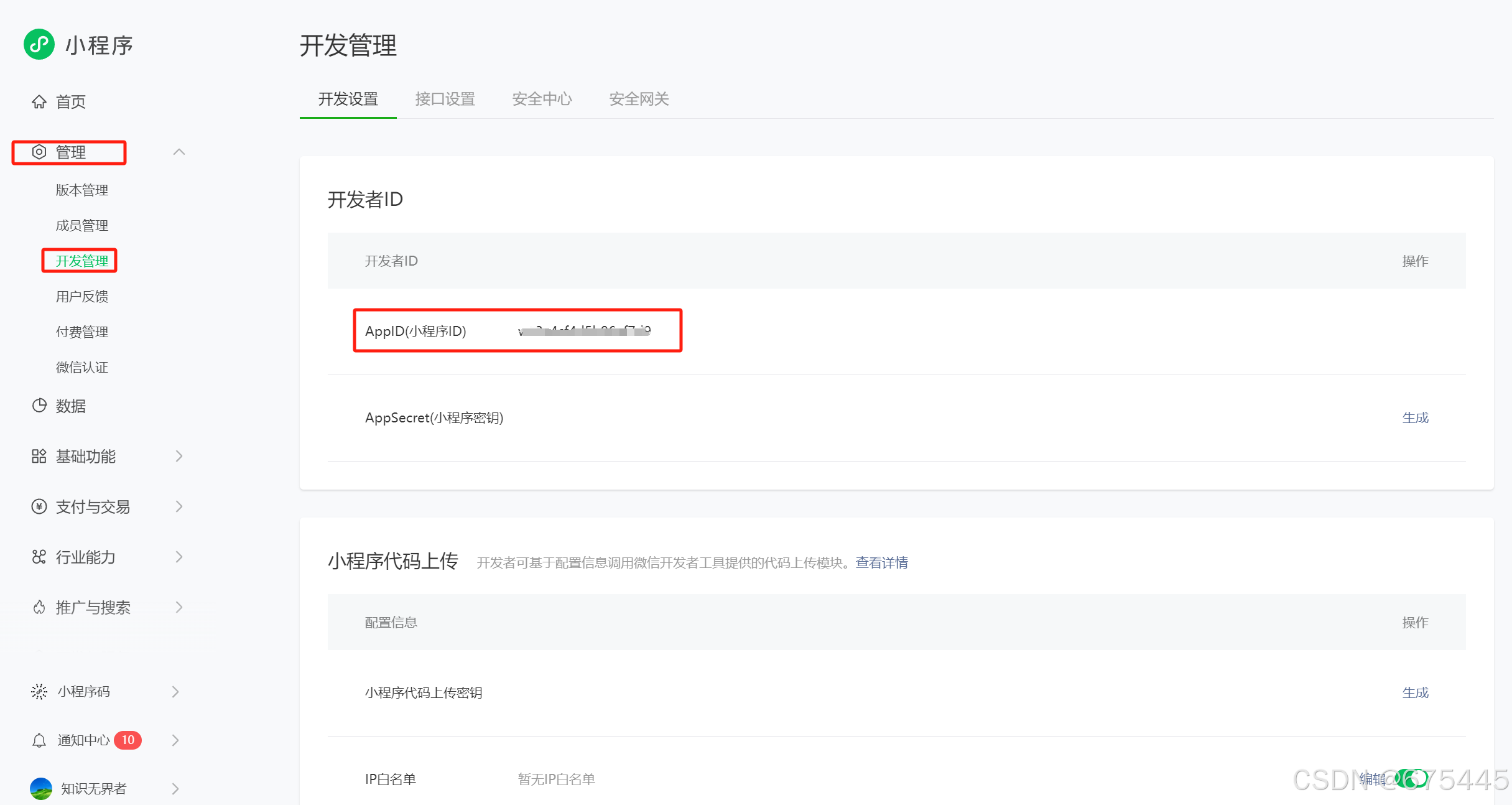Open 版本管理 in the sidebar
This screenshot has height=805, width=1512.
tap(82, 190)
